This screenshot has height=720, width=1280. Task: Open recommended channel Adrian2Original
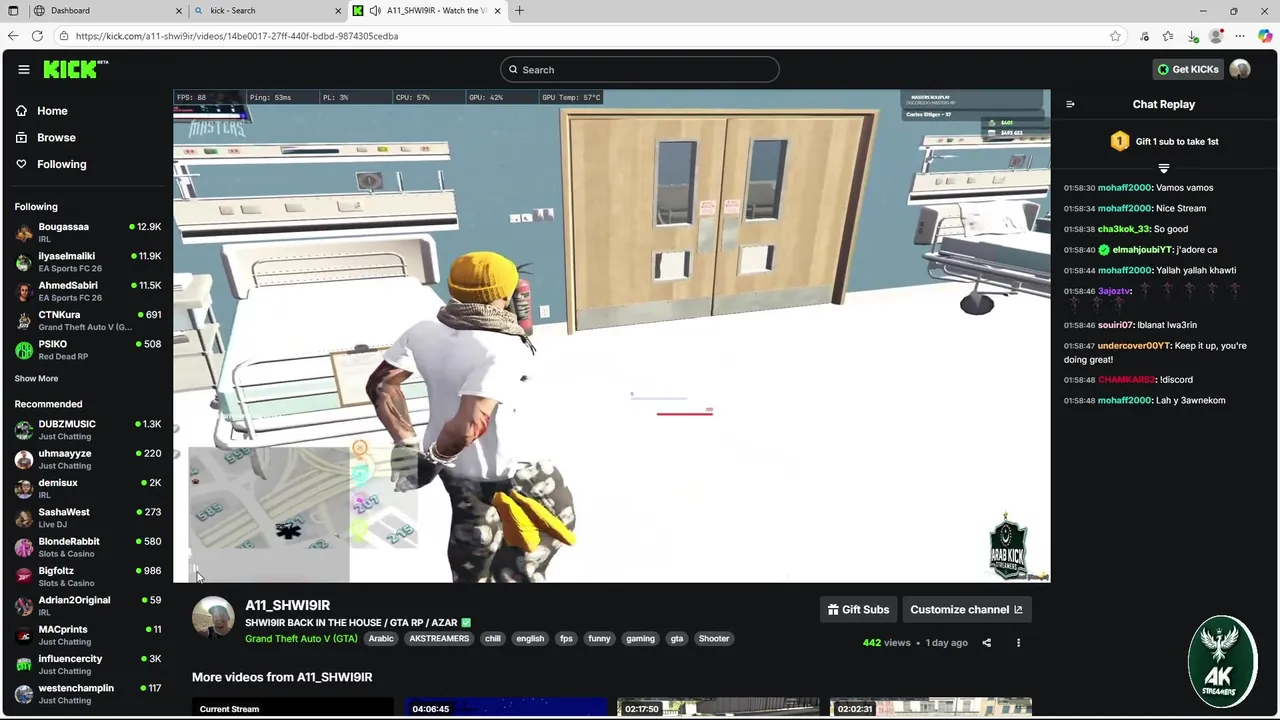pos(87,606)
